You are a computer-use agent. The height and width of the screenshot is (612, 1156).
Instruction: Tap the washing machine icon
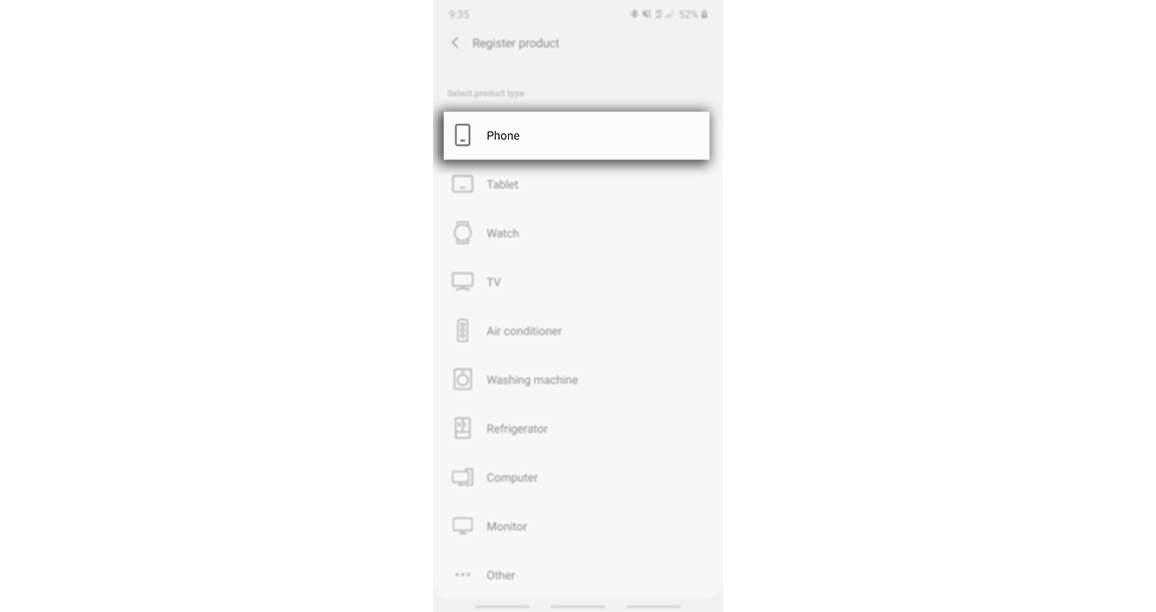(x=462, y=380)
